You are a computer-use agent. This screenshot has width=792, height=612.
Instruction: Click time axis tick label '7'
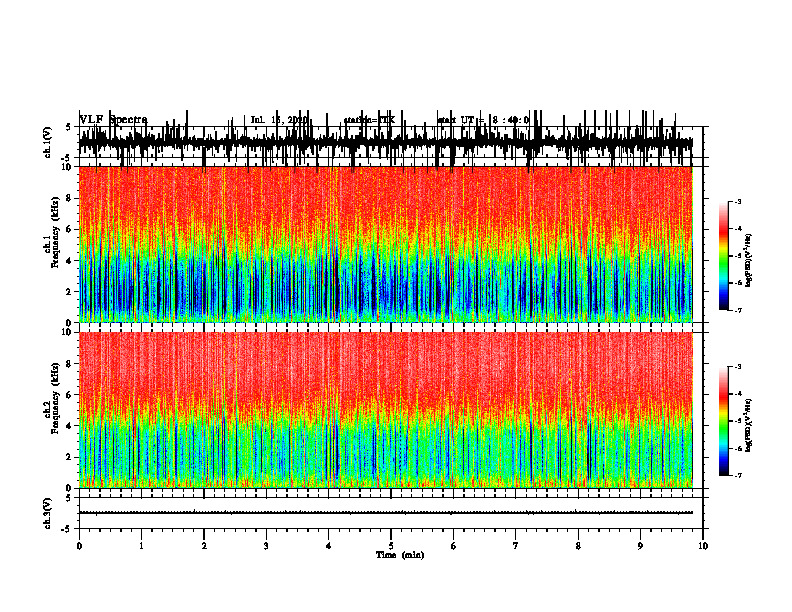click(516, 546)
